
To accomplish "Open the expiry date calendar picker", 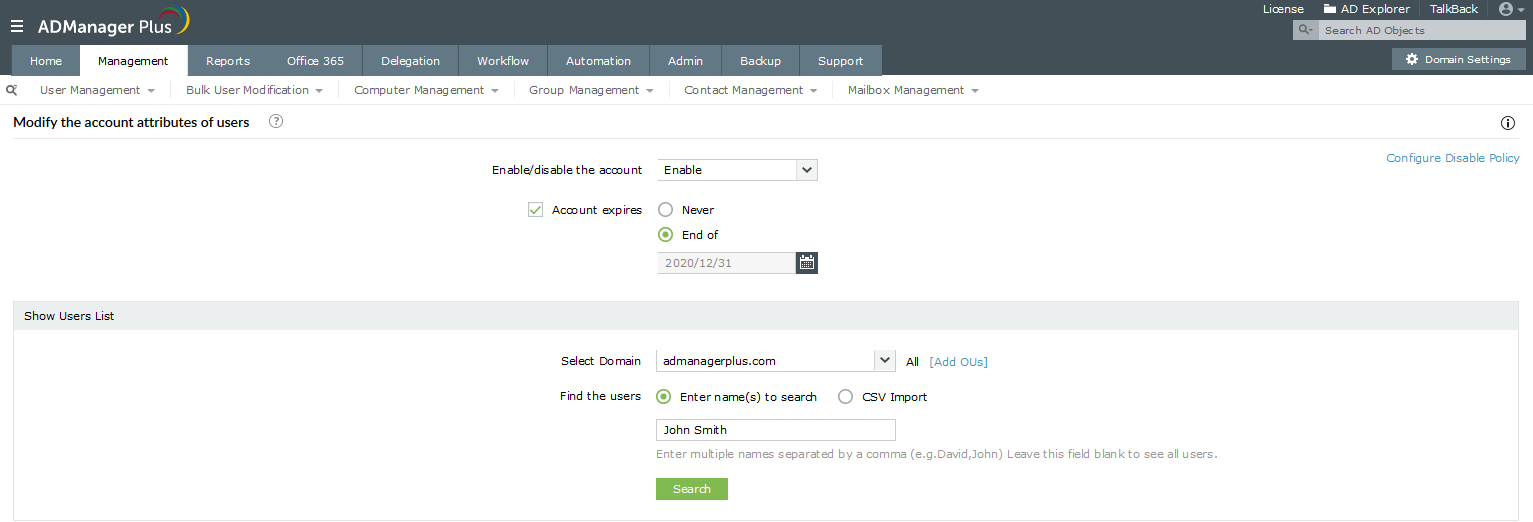I will pyautogui.click(x=807, y=263).
